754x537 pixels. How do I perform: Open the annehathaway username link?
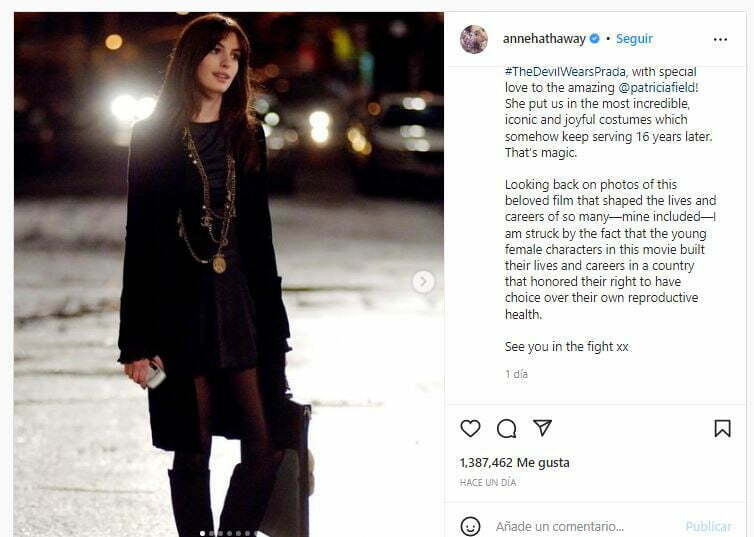tap(544, 39)
